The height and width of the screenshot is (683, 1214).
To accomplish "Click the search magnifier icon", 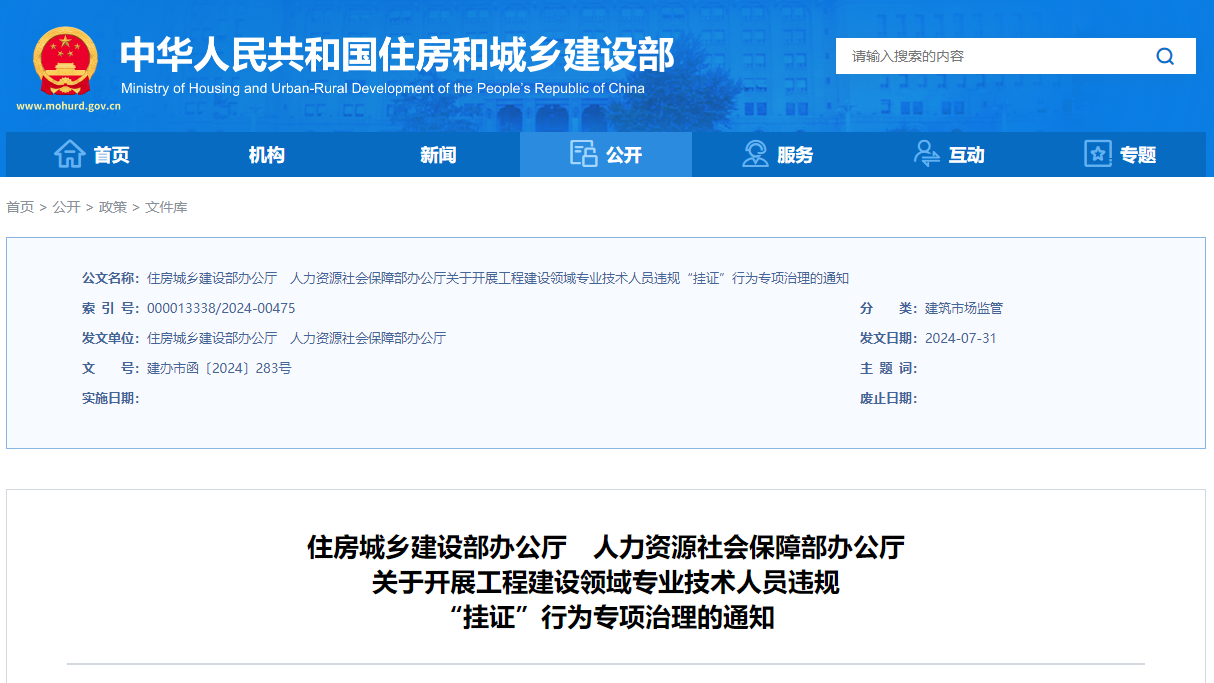I will coord(1165,56).
